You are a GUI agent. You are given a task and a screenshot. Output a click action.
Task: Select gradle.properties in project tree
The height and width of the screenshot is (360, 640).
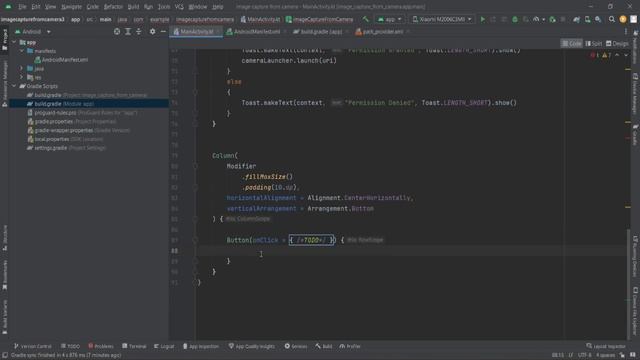click(x=71, y=122)
